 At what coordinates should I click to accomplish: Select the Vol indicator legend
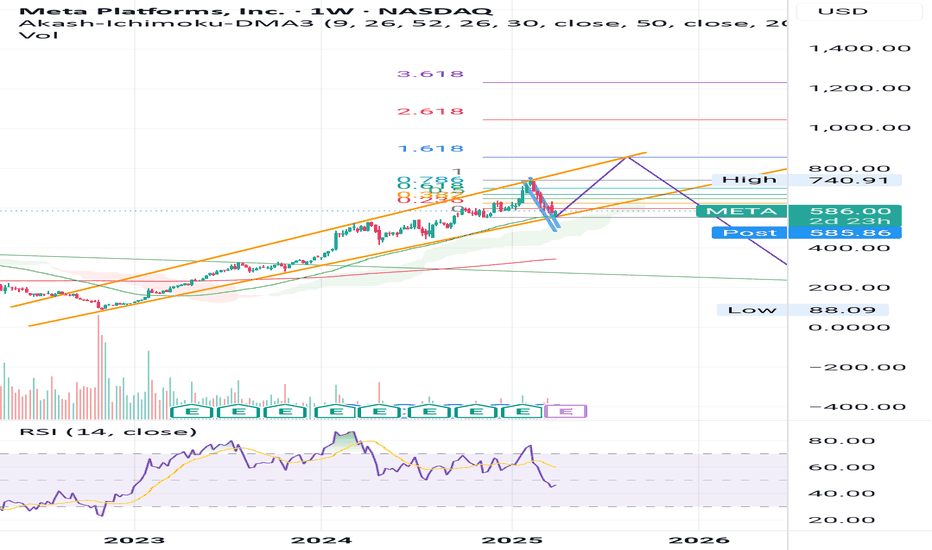pos(39,35)
